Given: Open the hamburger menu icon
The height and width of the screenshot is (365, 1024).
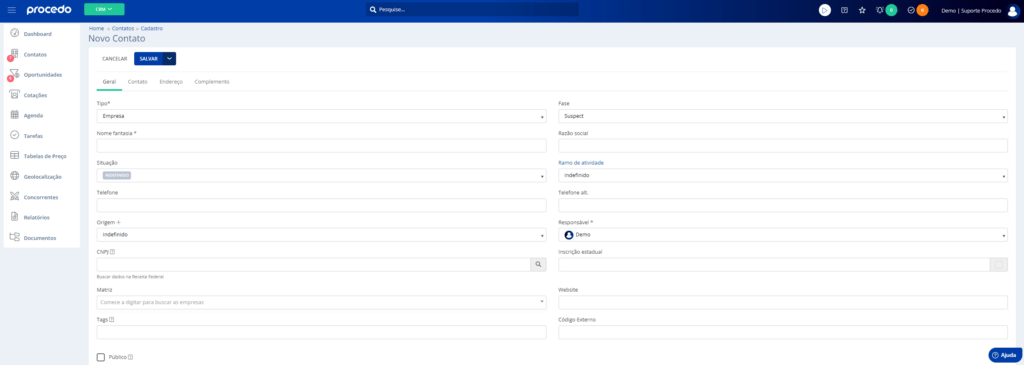Looking at the screenshot, I should 12,10.
